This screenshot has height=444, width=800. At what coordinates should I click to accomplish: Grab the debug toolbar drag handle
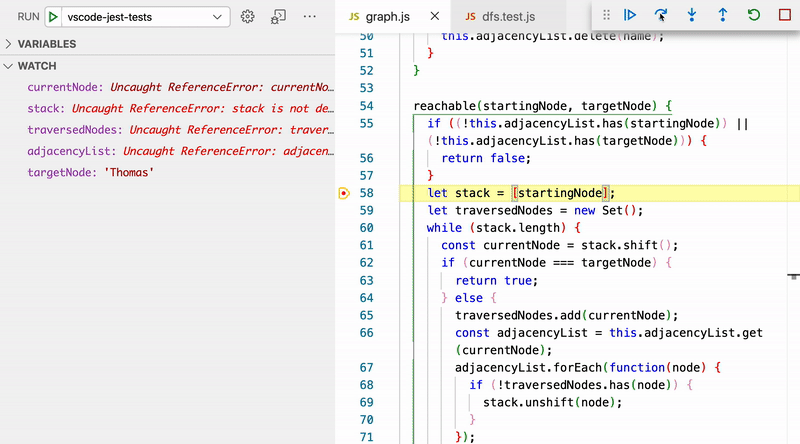(x=606, y=15)
